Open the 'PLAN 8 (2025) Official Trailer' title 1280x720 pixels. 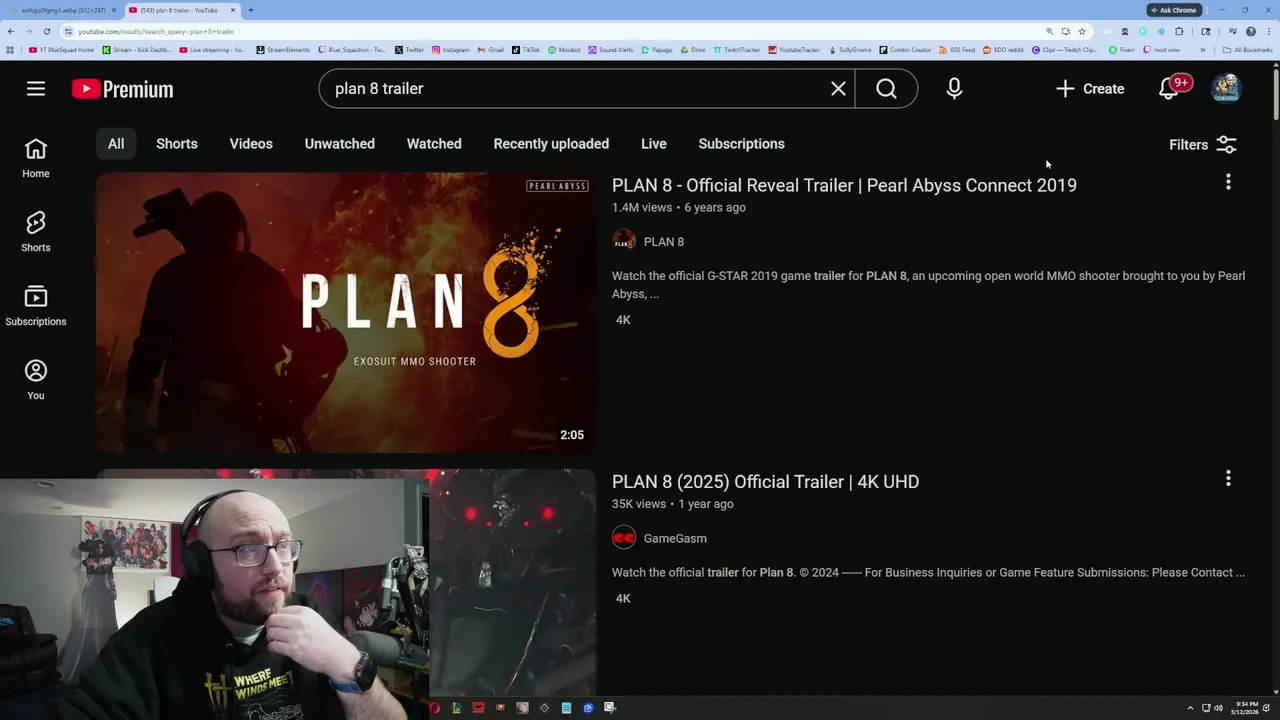click(x=765, y=482)
